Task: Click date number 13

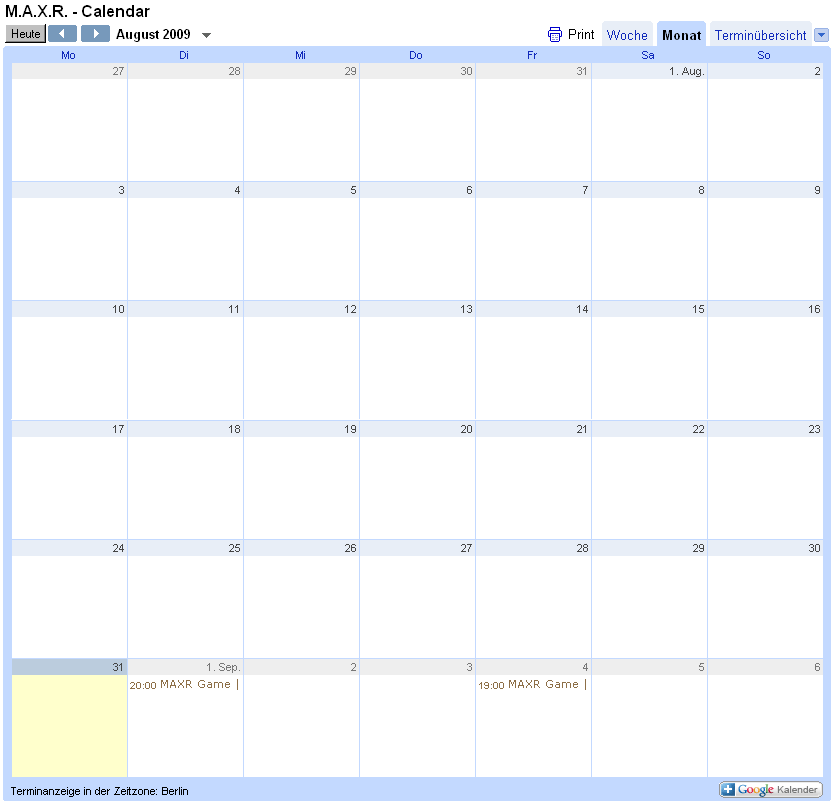Action: [466, 309]
